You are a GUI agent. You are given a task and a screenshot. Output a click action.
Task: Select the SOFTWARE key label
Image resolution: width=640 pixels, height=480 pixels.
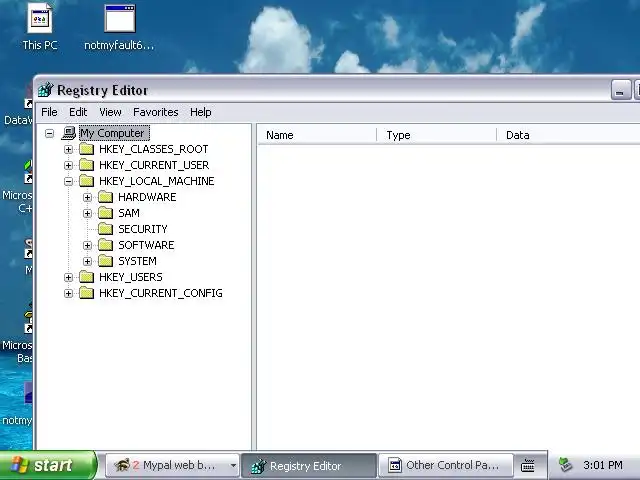coord(146,245)
